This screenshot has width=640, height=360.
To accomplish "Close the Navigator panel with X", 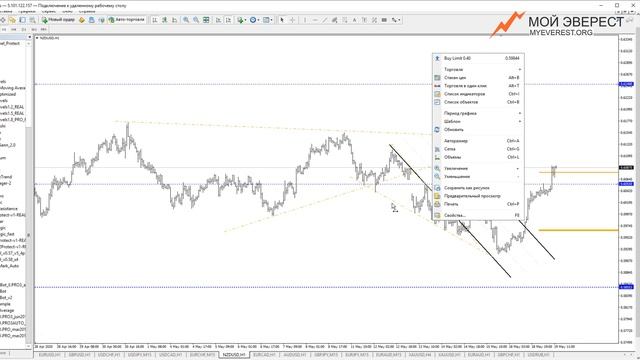I will tap(29, 37).
